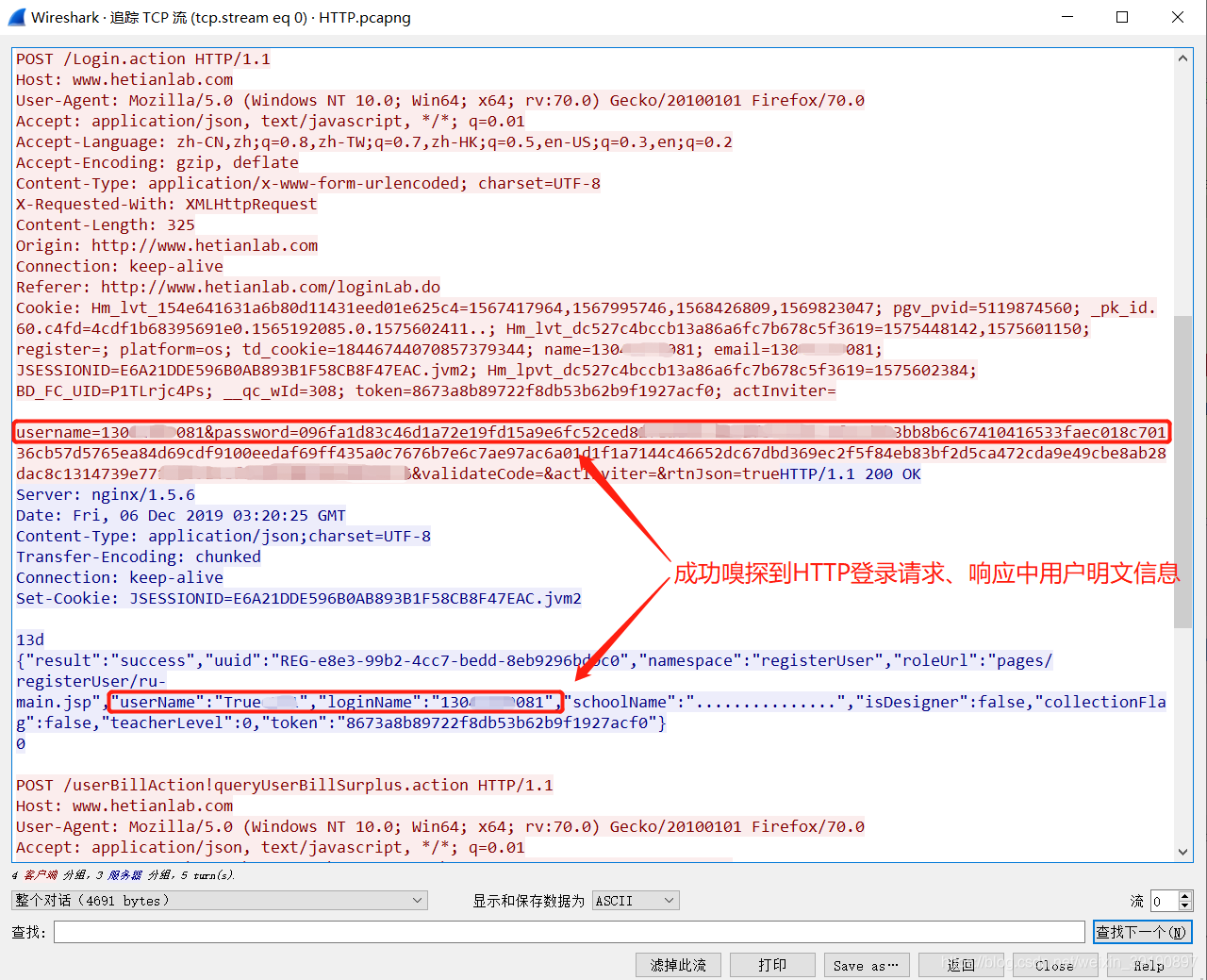Click the '客户端 分组, 服务器 分组' packet count status text
This screenshot has height=980, width=1207.
pos(123,874)
